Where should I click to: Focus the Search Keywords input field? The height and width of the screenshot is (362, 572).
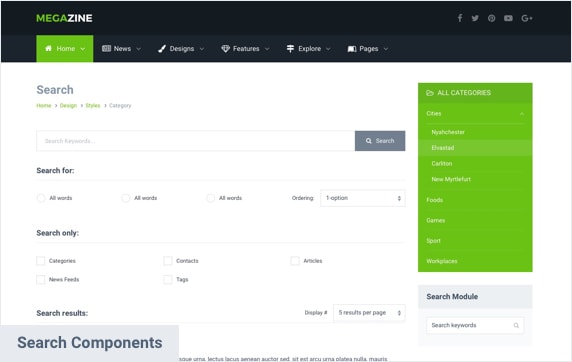(196, 141)
